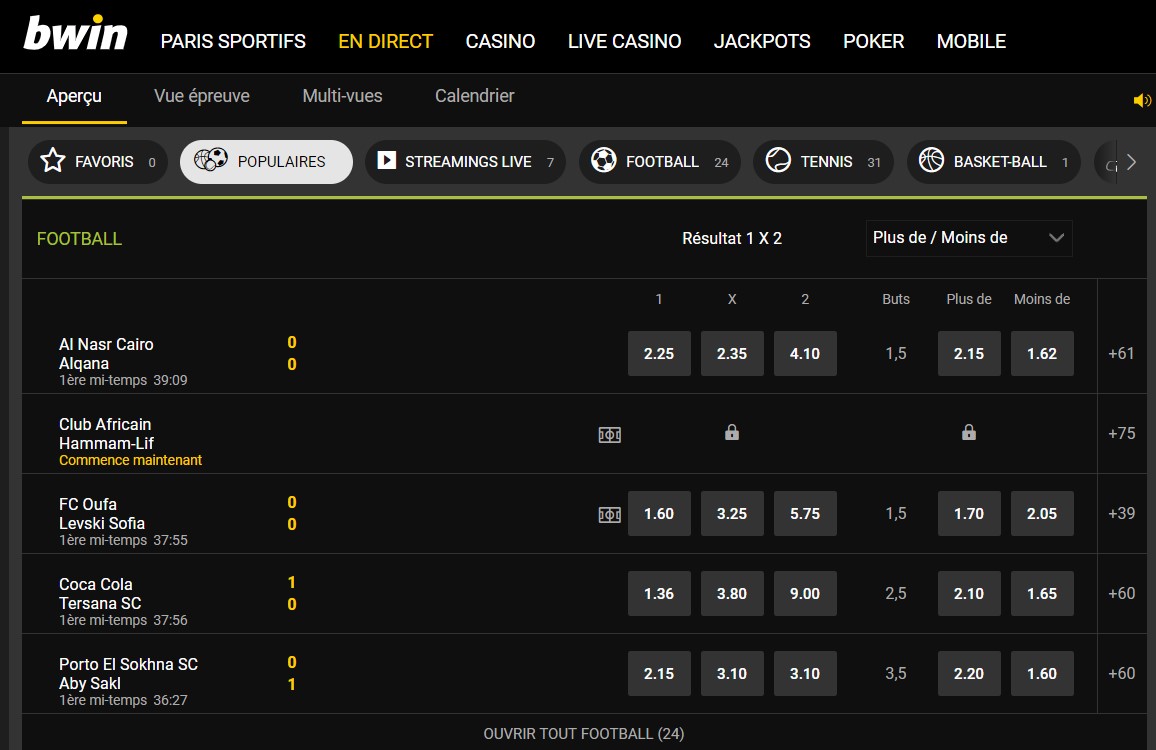Bet on Levski Sofia win at 5.75

805,513
